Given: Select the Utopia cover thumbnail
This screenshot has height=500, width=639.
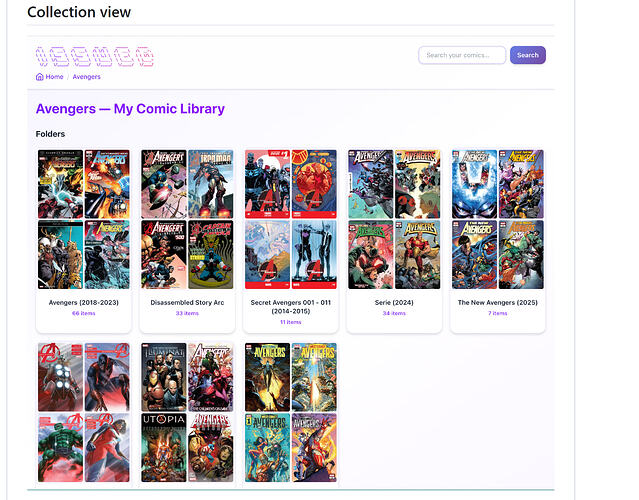Looking at the screenshot, I should (x=164, y=447).
